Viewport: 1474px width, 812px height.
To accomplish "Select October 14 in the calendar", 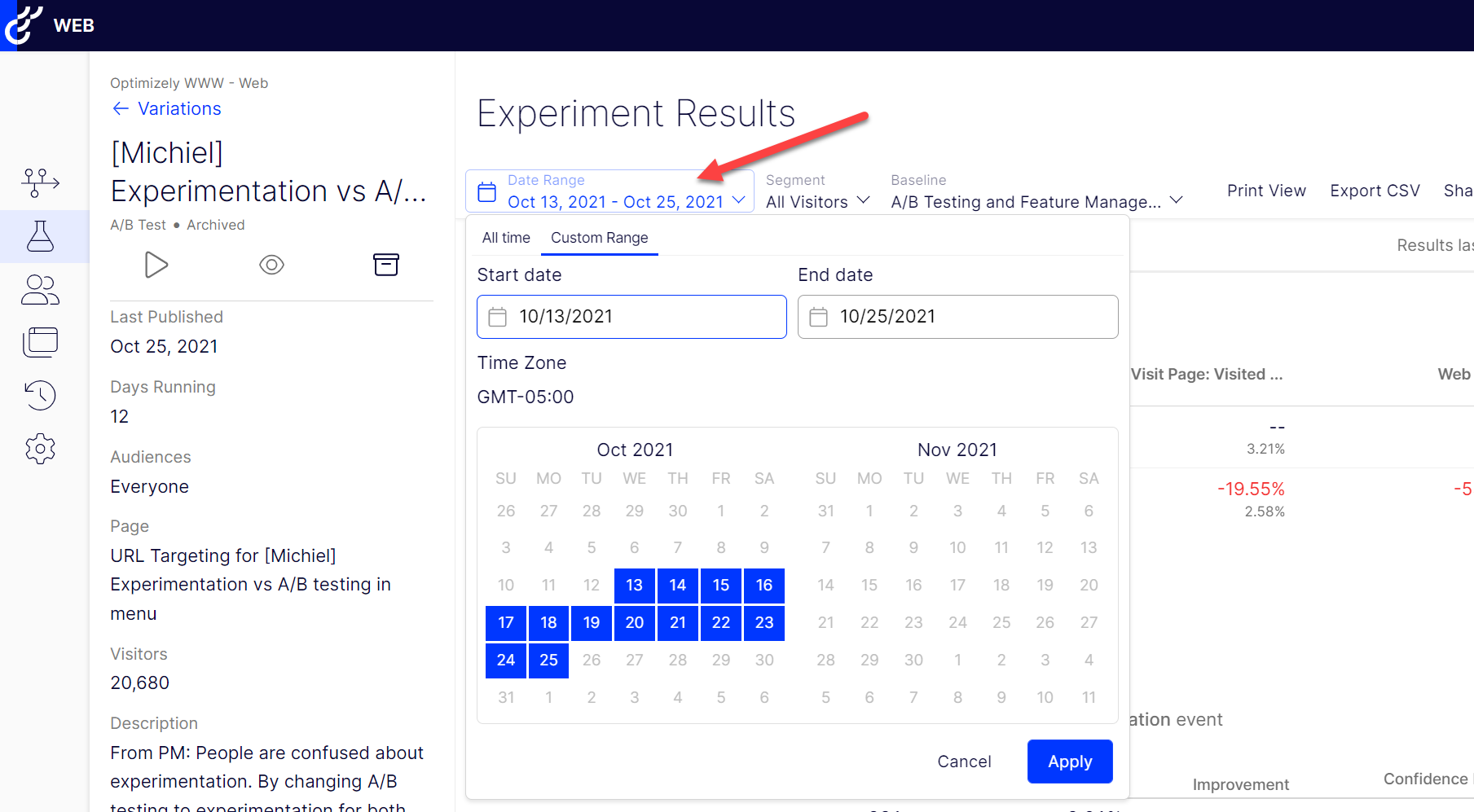I will point(677,586).
